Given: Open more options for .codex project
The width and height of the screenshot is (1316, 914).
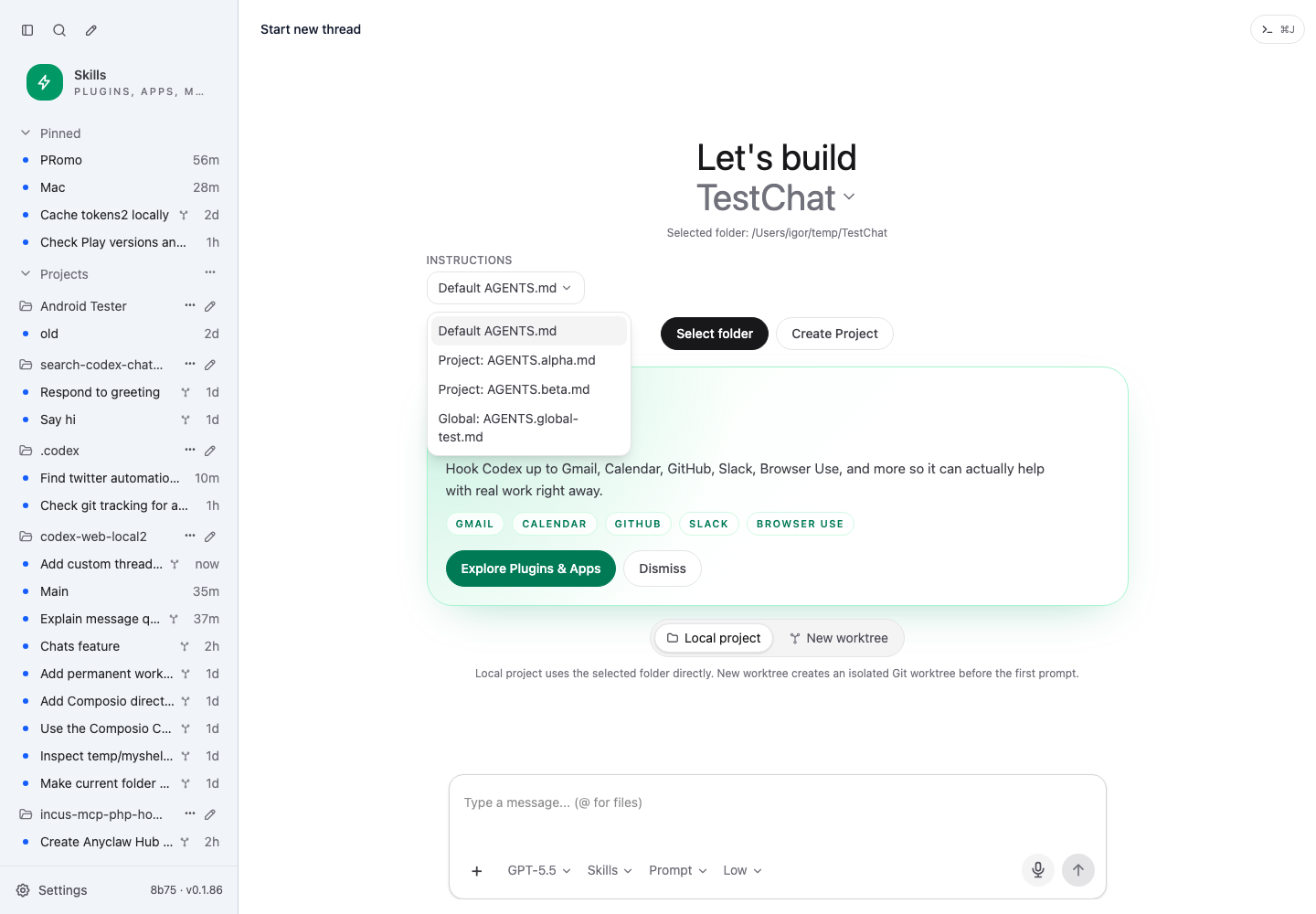Looking at the screenshot, I should pyautogui.click(x=190, y=450).
